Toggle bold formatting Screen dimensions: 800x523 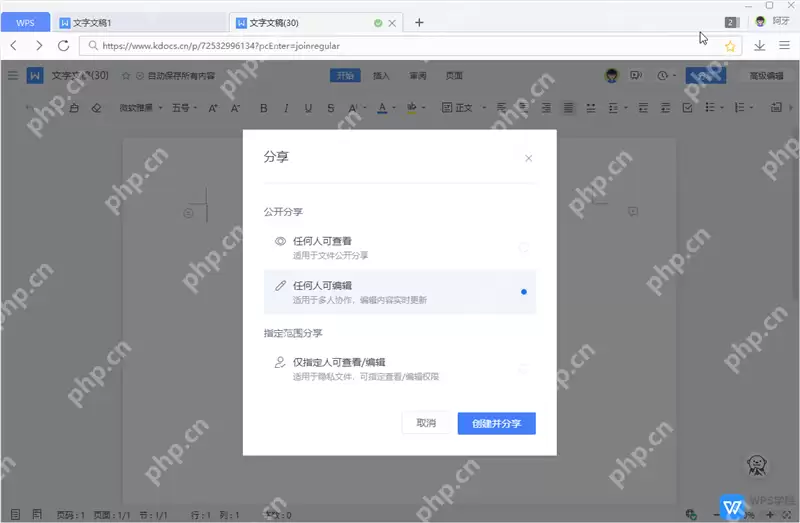(x=264, y=108)
